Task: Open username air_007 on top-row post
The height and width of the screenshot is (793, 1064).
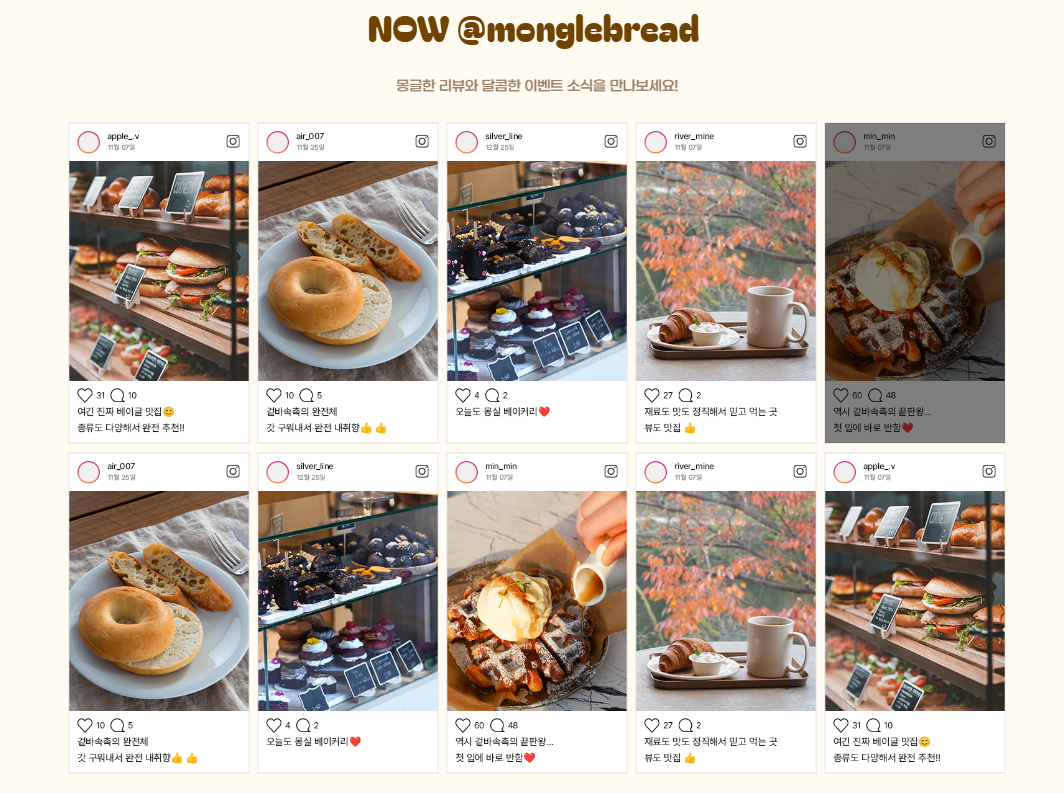Action: coord(310,136)
